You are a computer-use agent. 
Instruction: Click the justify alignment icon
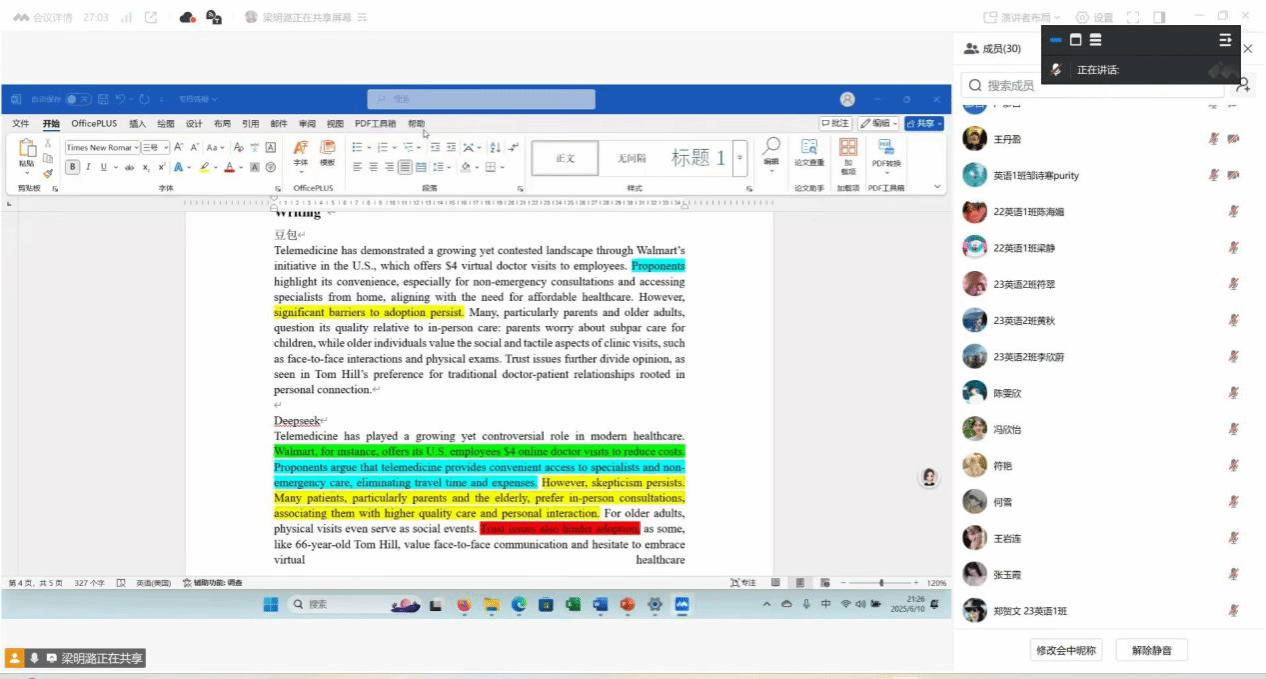click(405, 167)
